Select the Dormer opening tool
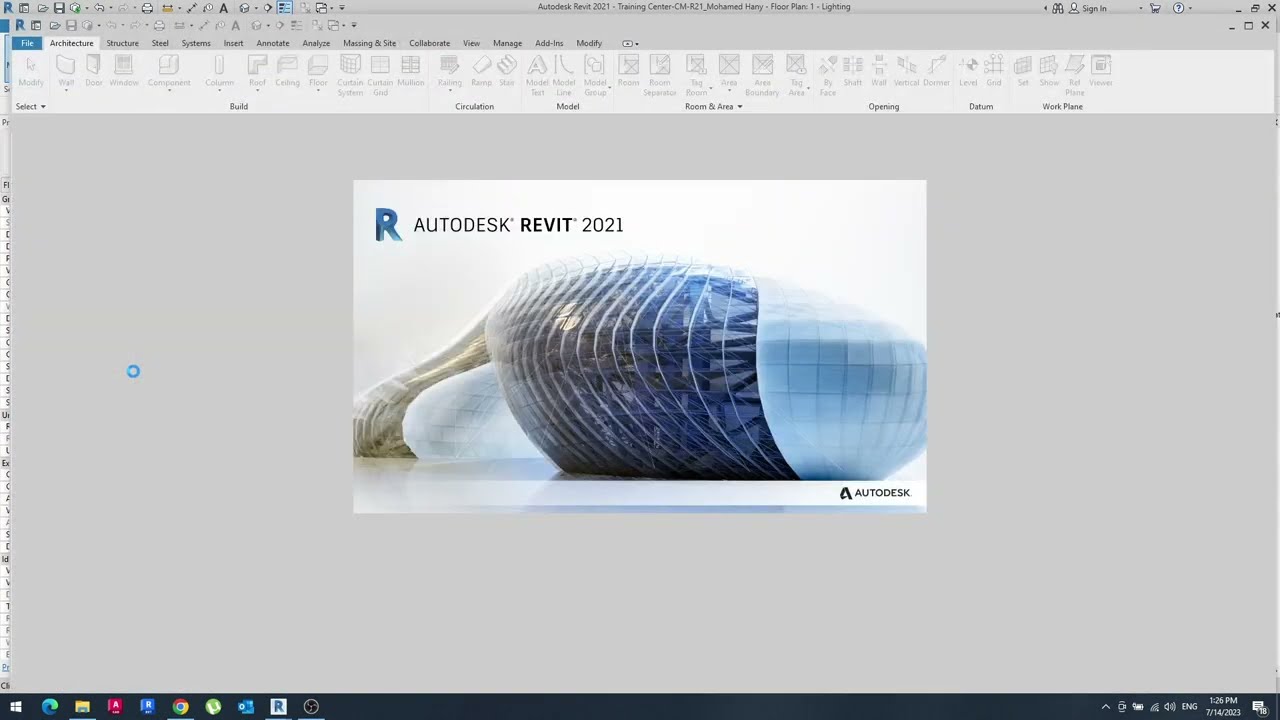The image size is (1280, 720). point(937,71)
